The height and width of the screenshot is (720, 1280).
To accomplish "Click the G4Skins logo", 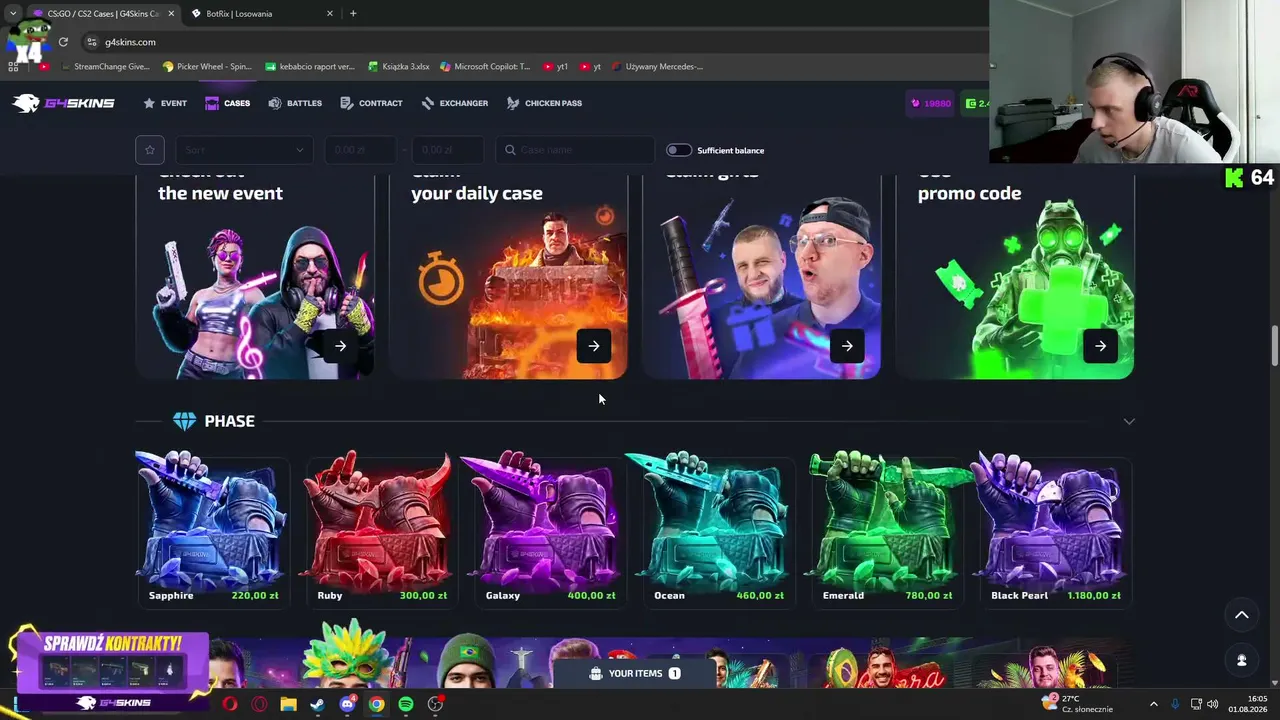I will click(x=64, y=103).
